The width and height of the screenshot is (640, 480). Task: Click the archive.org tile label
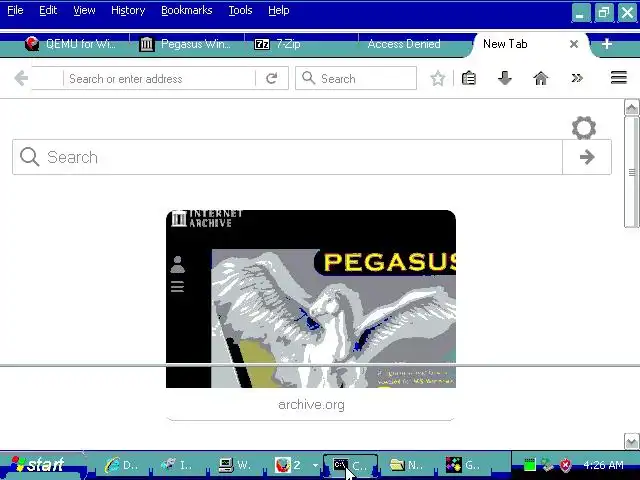pyautogui.click(x=311, y=404)
